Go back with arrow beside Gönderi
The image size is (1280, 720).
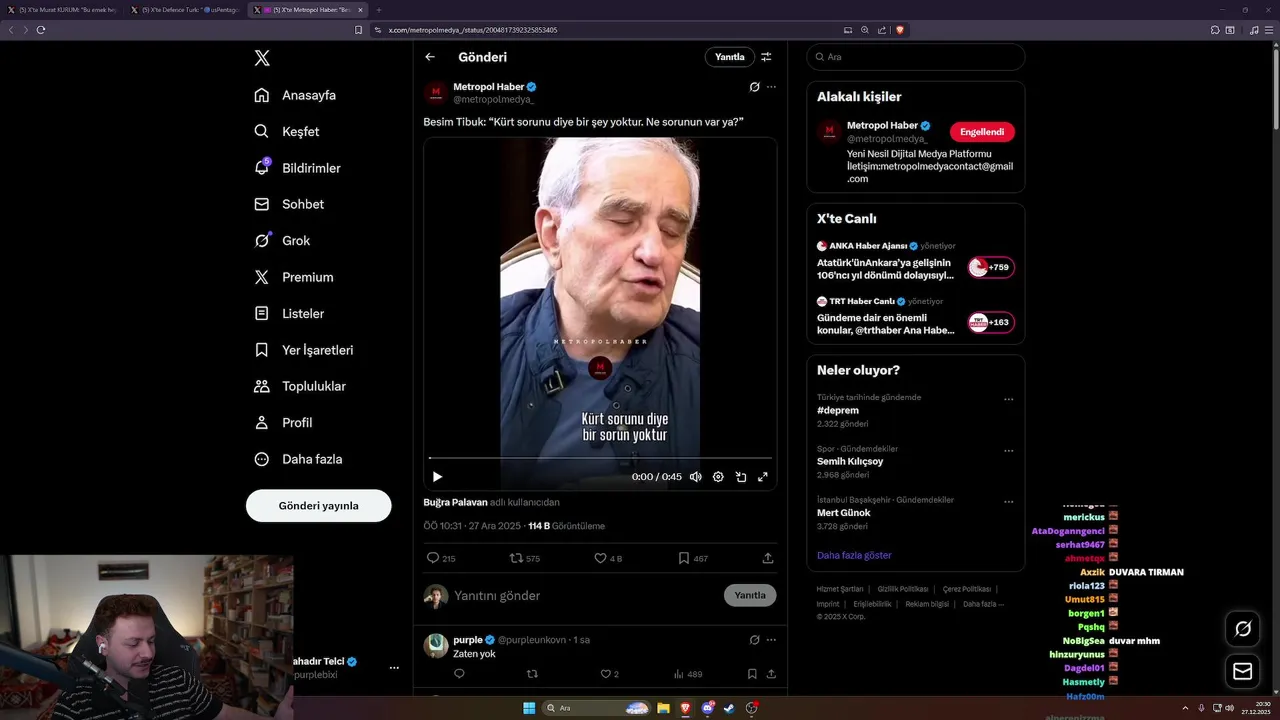tap(430, 57)
